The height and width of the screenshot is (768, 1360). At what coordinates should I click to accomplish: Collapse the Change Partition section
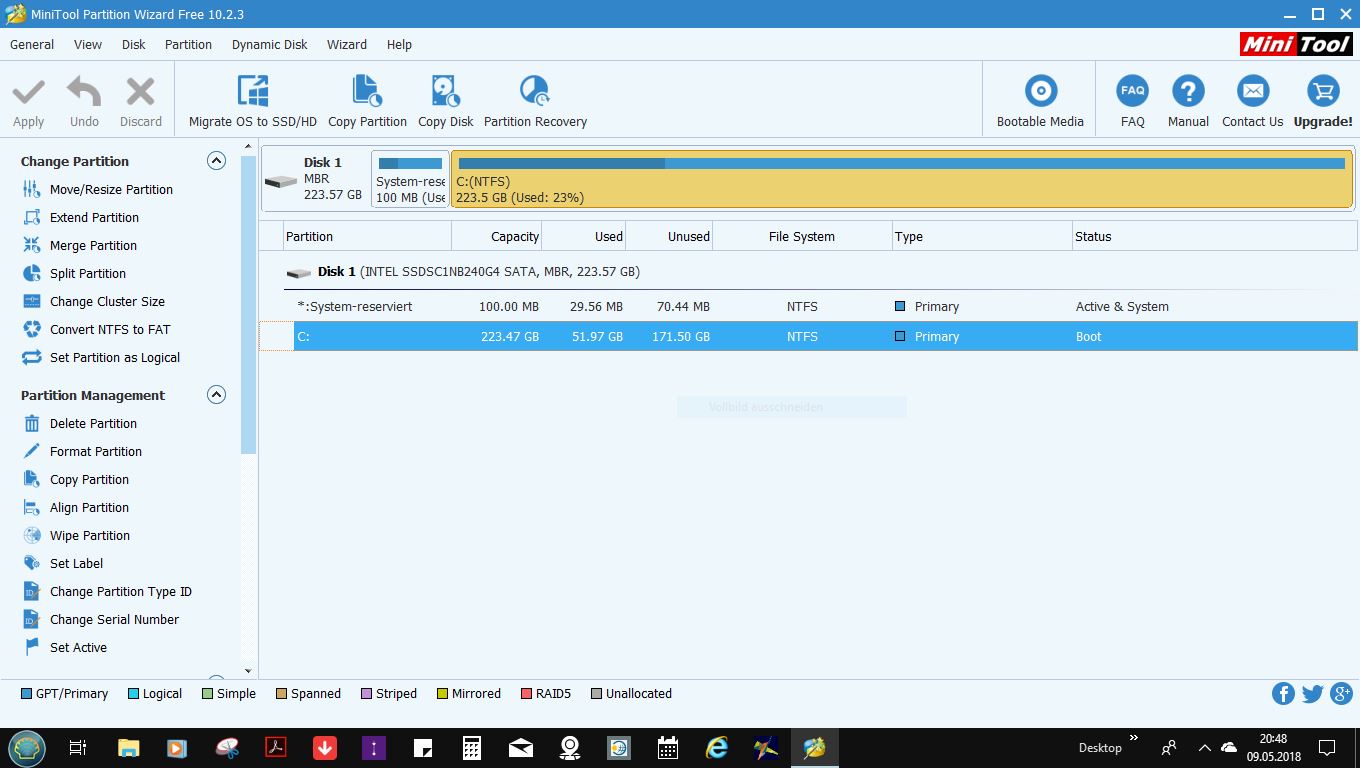point(216,161)
